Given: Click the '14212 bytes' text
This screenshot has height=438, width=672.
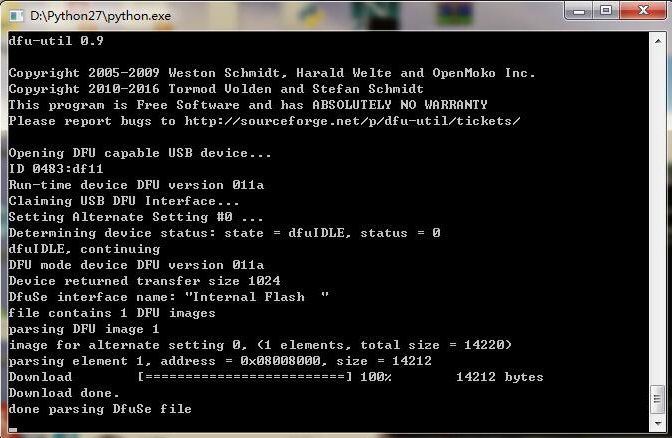Looking at the screenshot, I should point(500,377).
